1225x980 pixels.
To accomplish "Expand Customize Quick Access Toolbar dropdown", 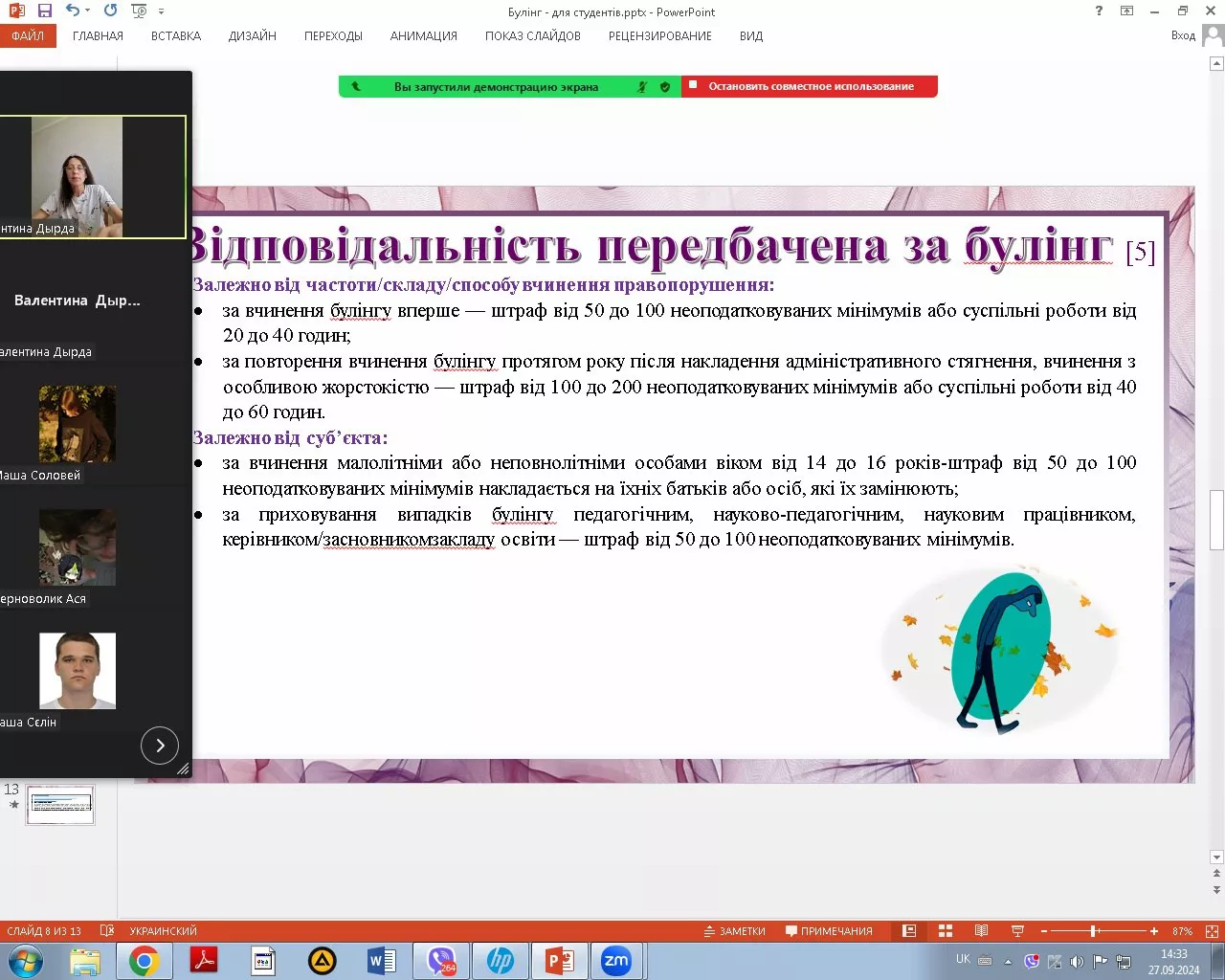I will click(x=161, y=11).
